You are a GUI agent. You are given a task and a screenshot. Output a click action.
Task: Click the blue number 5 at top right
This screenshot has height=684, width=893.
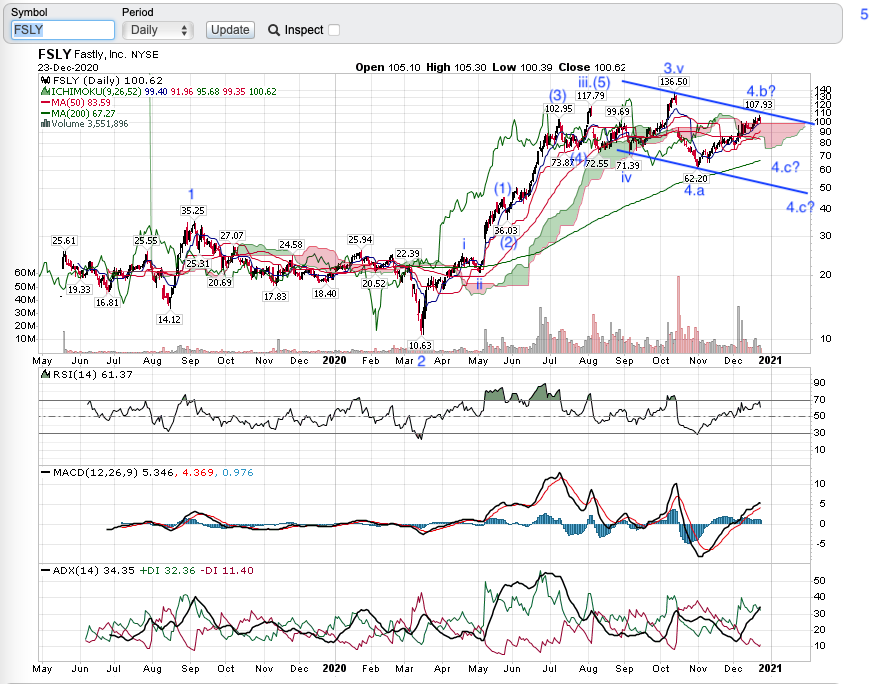pos(864,15)
